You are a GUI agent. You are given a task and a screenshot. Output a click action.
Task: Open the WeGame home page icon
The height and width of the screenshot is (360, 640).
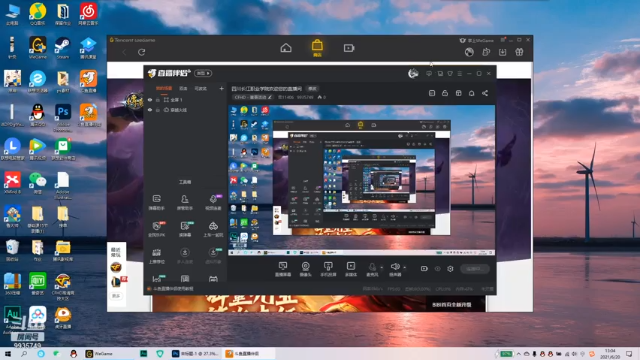pos(286,48)
